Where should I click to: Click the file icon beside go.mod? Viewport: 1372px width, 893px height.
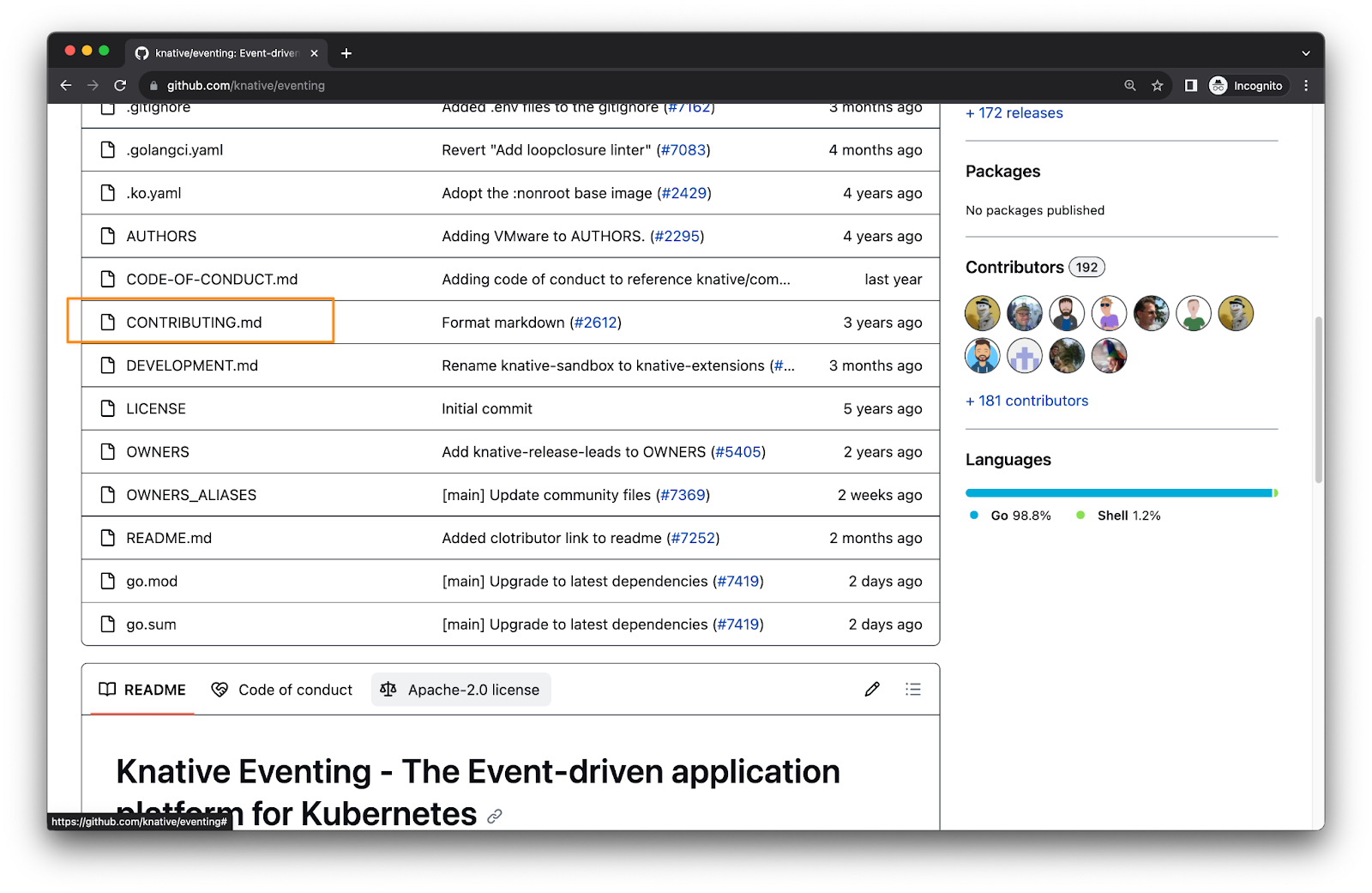coord(107,582)
